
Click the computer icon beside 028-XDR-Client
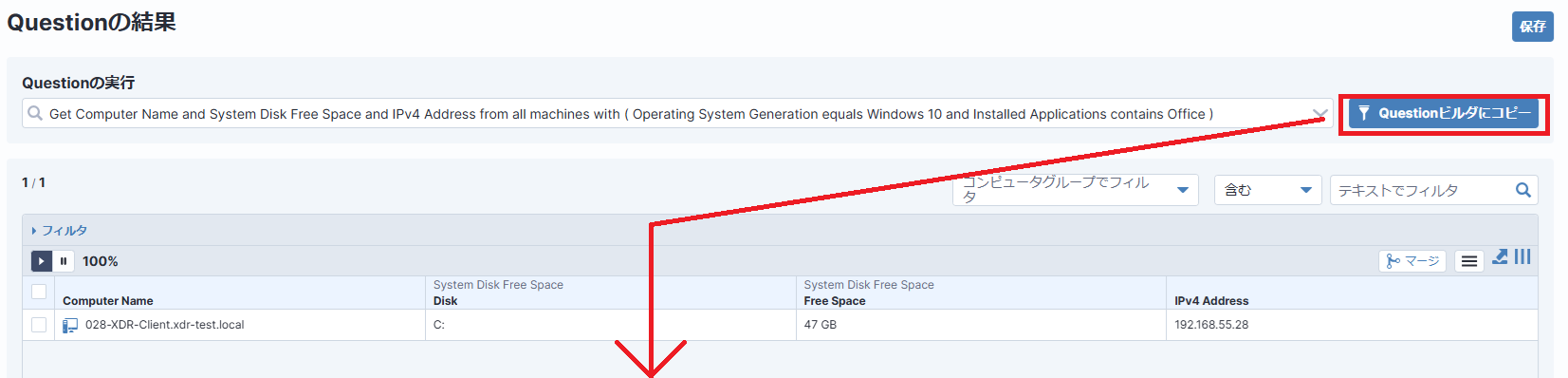[x=70, y=325]
